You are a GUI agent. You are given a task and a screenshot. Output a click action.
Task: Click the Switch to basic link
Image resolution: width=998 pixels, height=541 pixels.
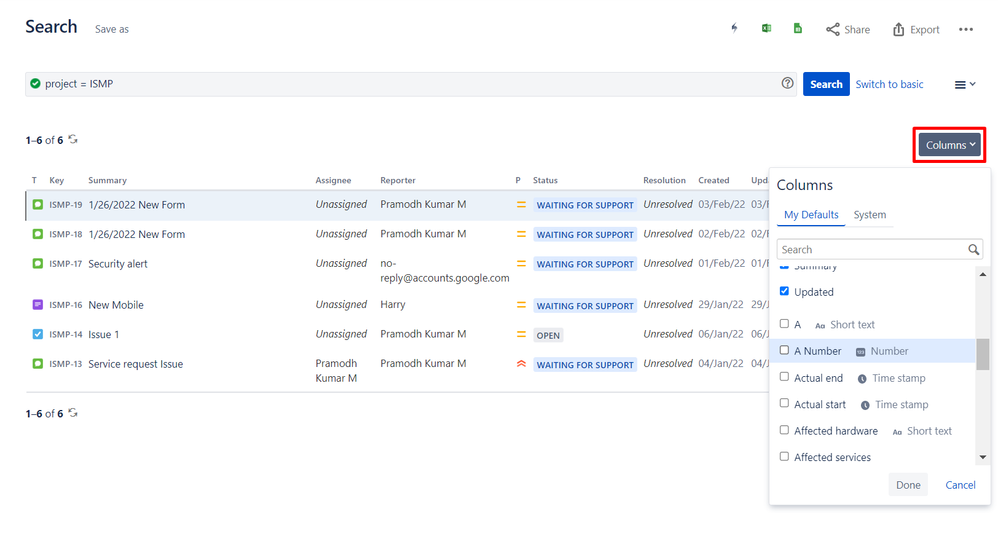[889, 84]
